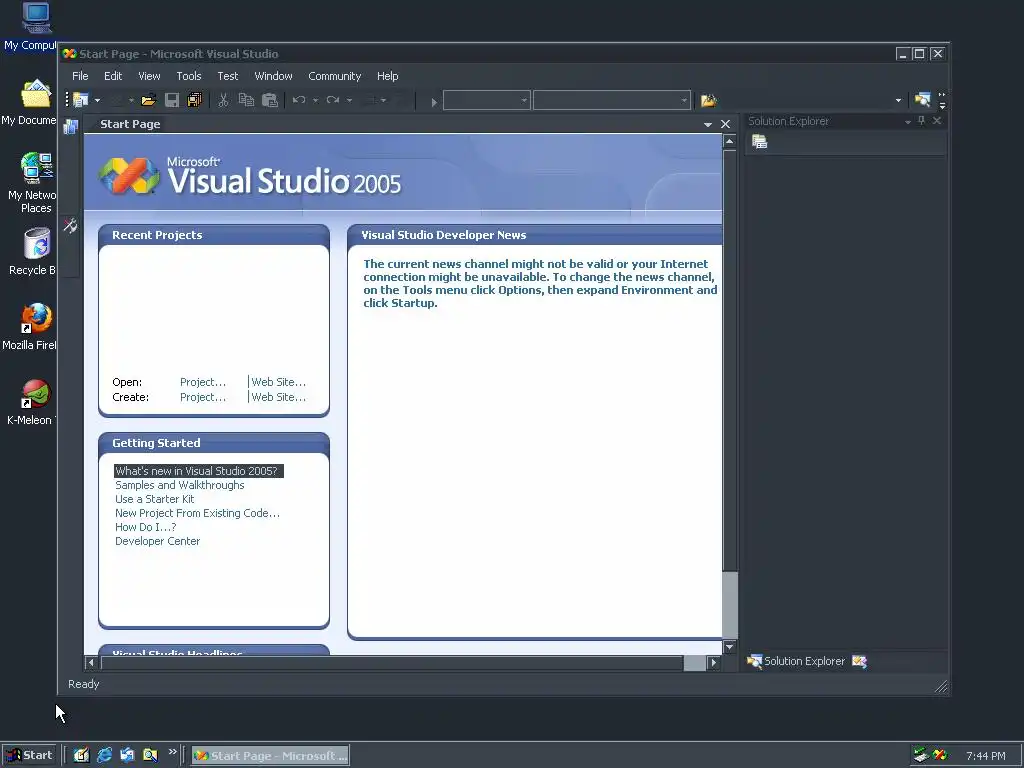Viewport: 1024px width, 768px height.
Task: Click the Open Web Site... link
Action: coord(278,382)
